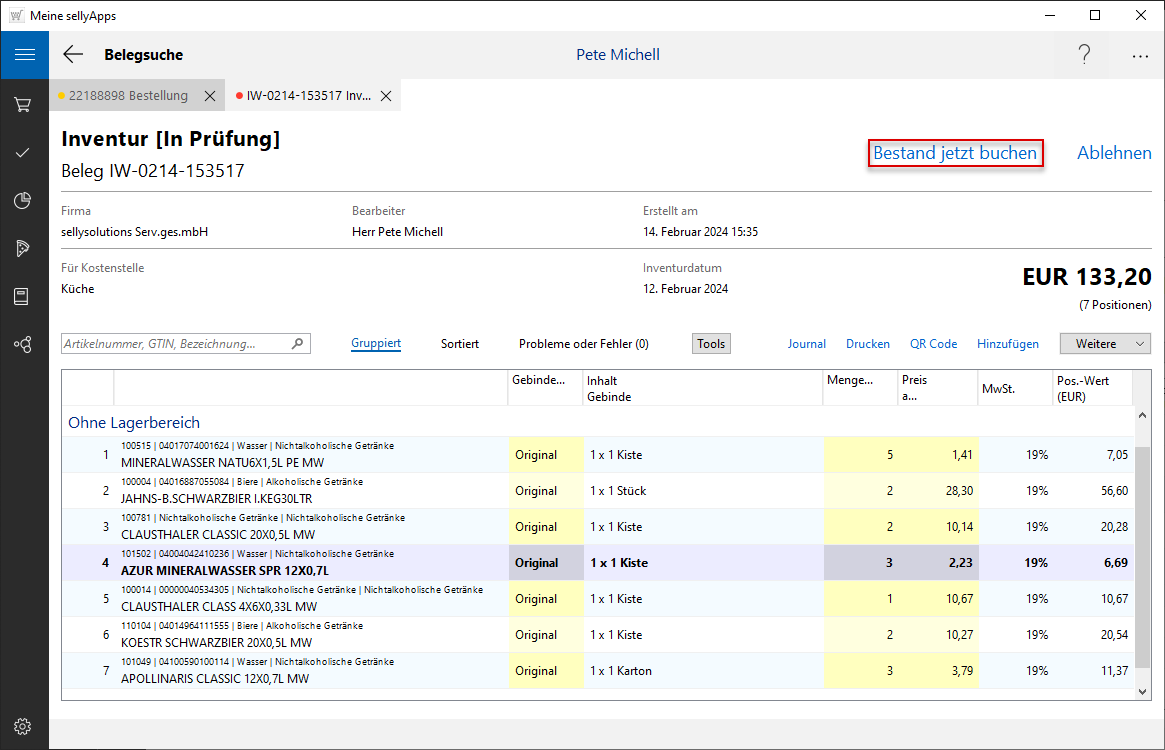1165x750 pixels.
Task: Show Probleme oder Fehler filter
Action: 583,344
